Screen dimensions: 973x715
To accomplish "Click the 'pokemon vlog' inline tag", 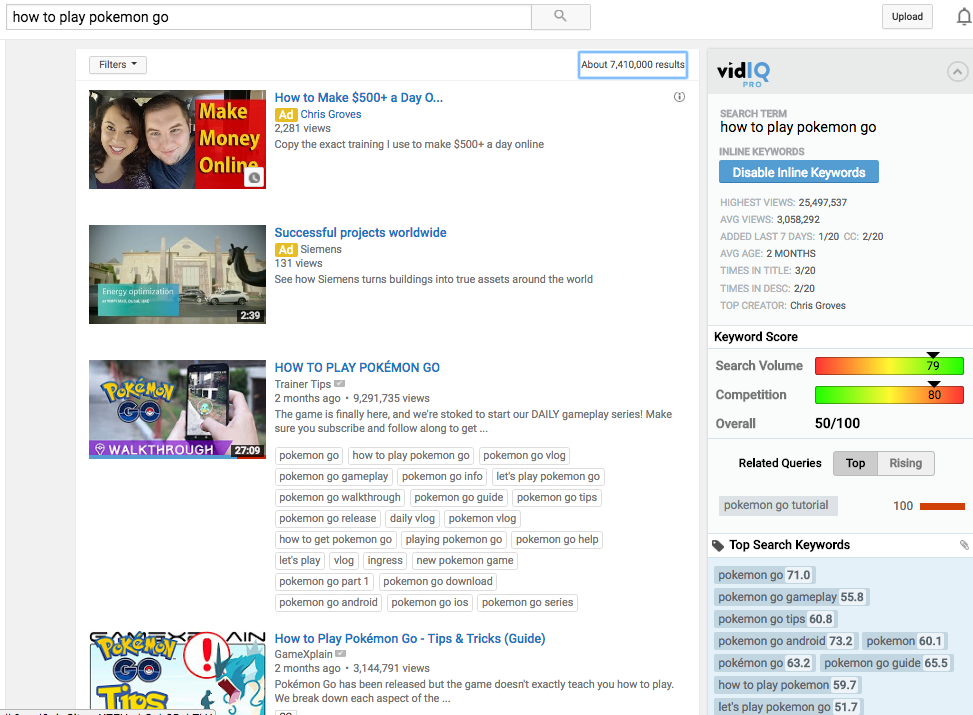I will point(482,518).
